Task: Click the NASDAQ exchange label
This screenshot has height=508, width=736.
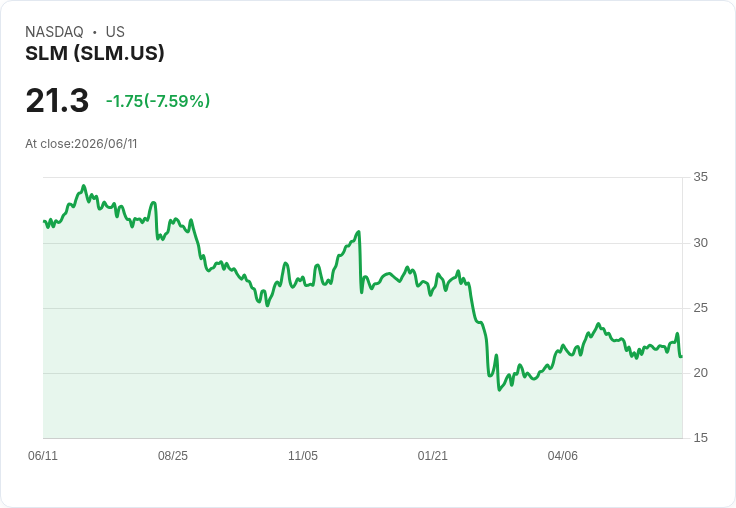Action: coord(54,32)
